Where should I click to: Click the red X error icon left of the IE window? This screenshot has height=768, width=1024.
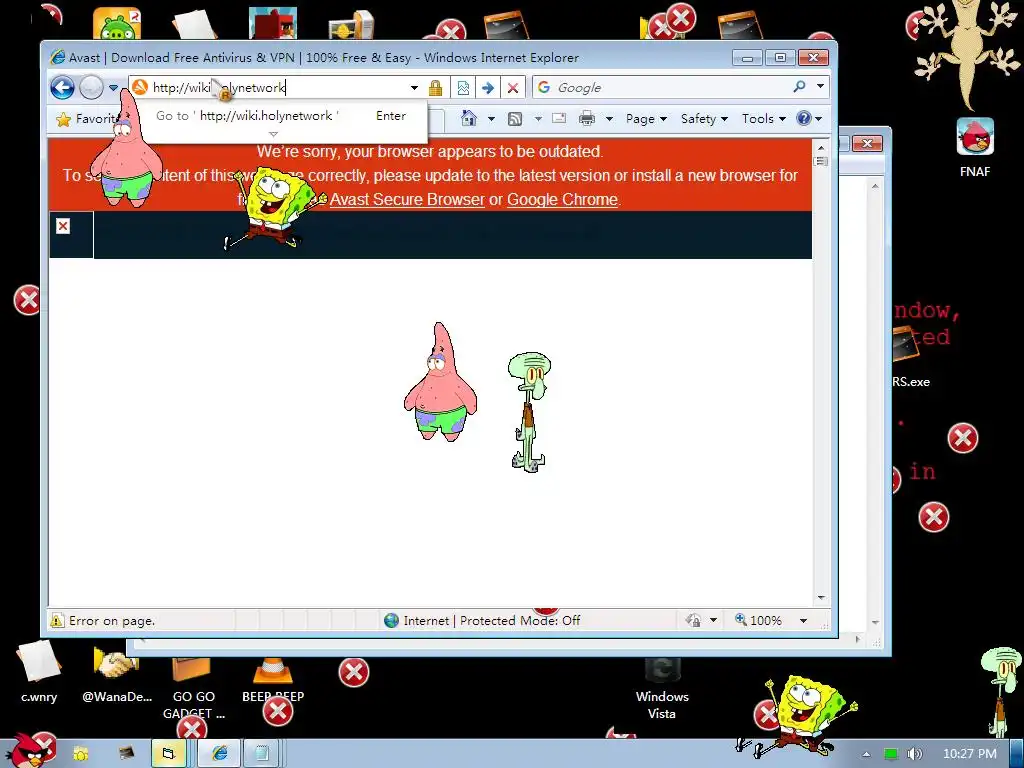(27, 300)
